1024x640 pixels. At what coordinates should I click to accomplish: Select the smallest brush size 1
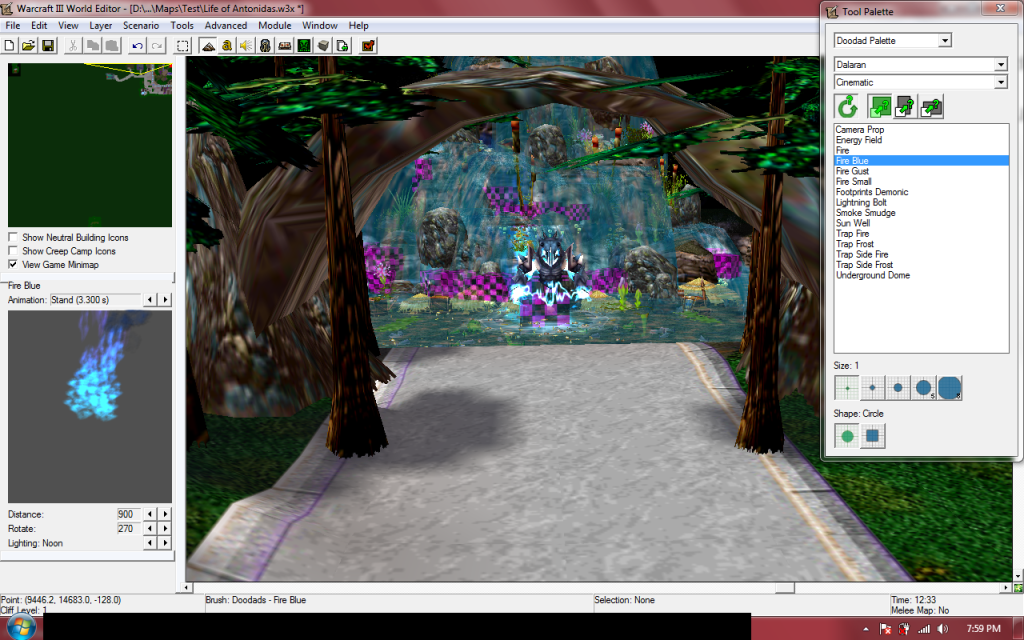tap(847, 388)
